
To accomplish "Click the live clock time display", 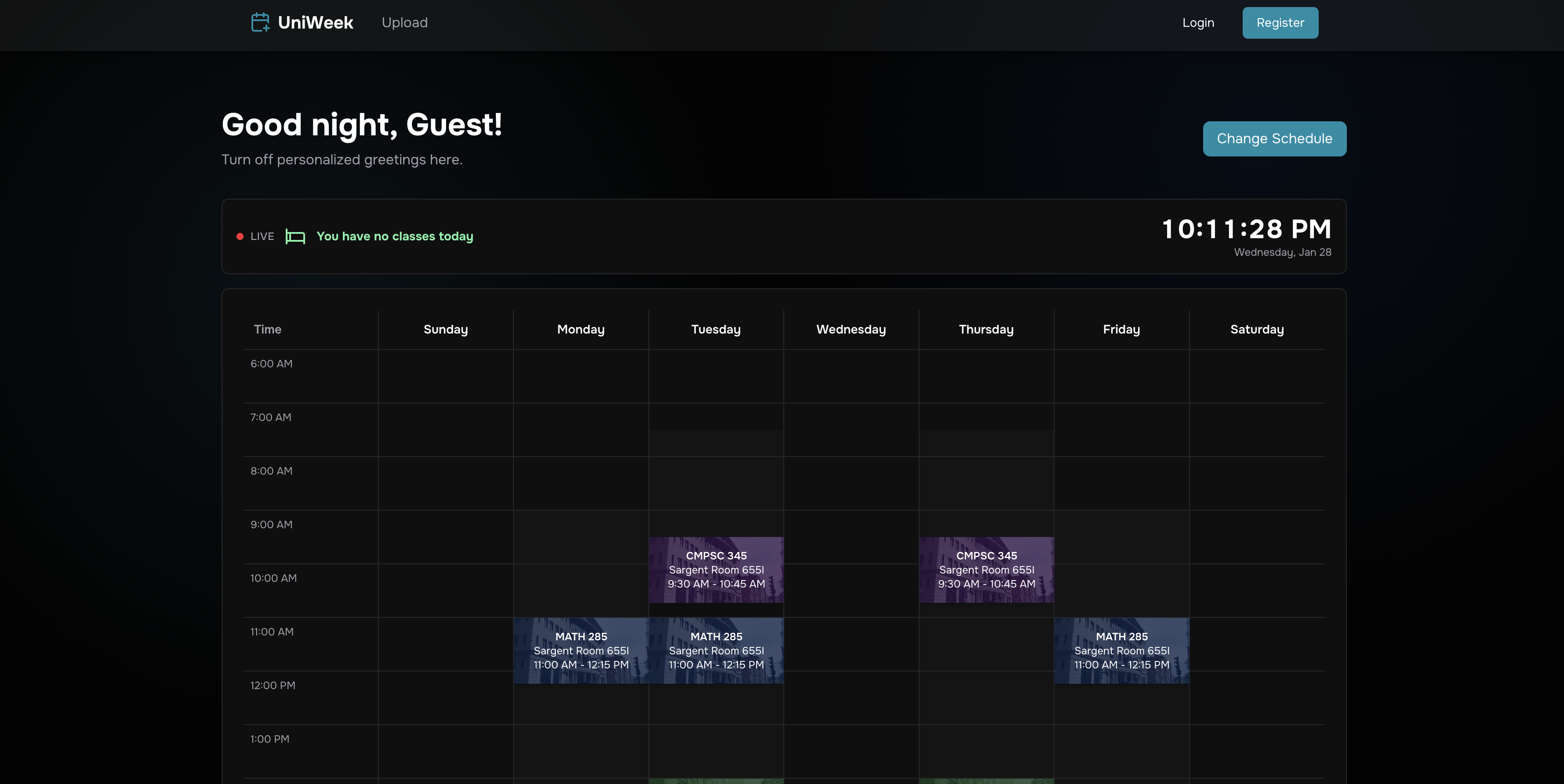I will (x=1246, y=229).
